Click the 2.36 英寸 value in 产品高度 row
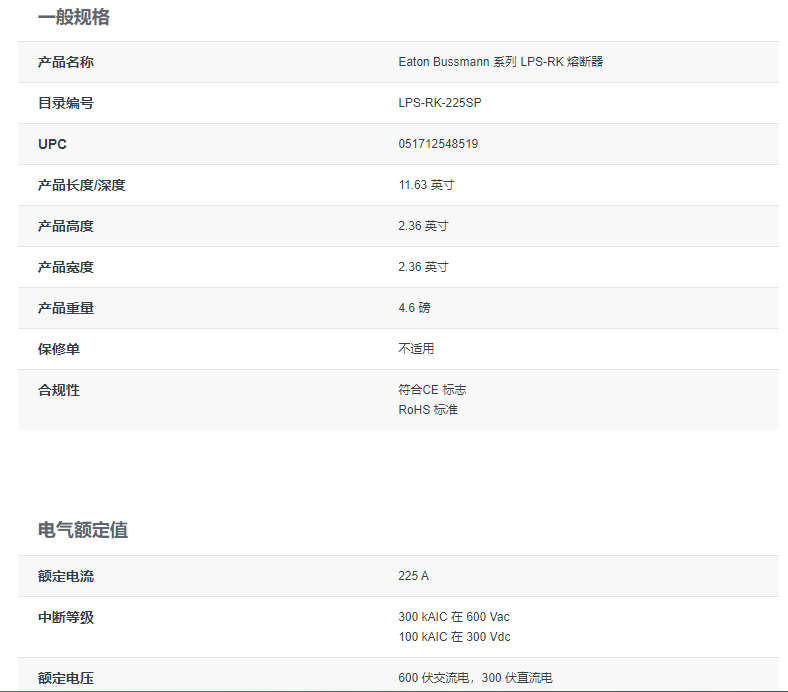 [x=423, y=226]
